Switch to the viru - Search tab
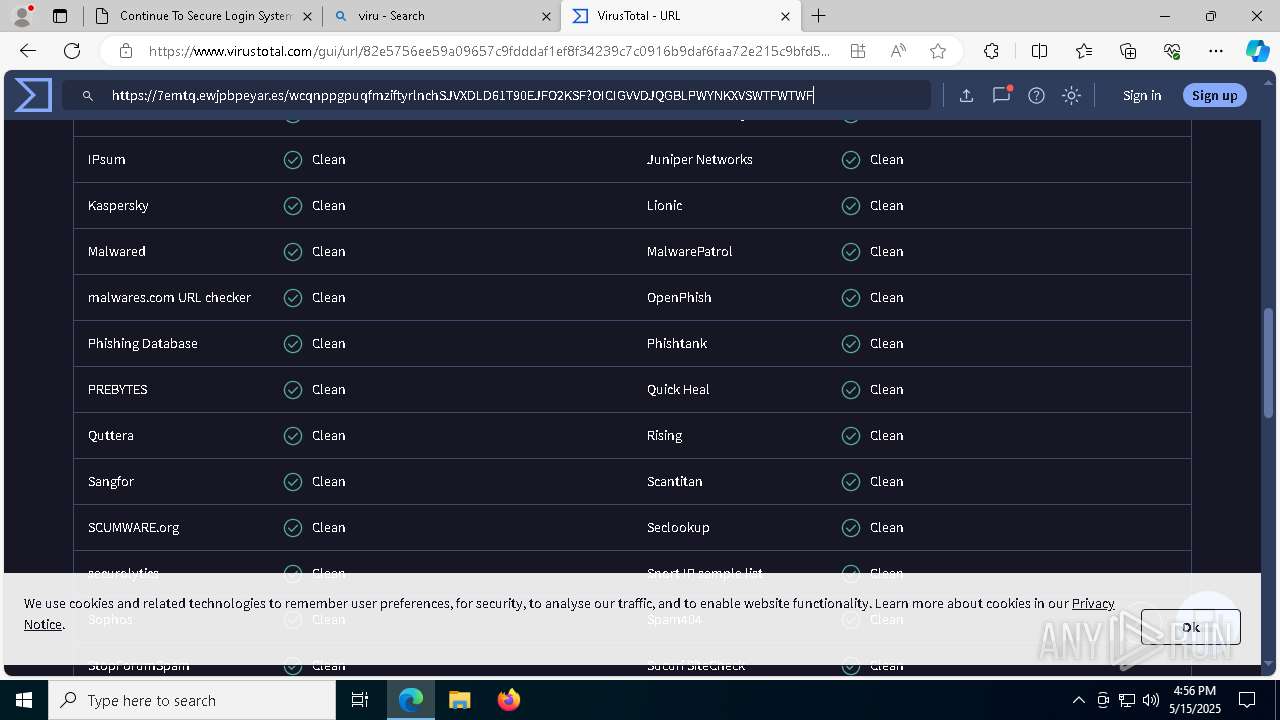The height and width of the screenshot is (720, 1280). tap(440, 16)
